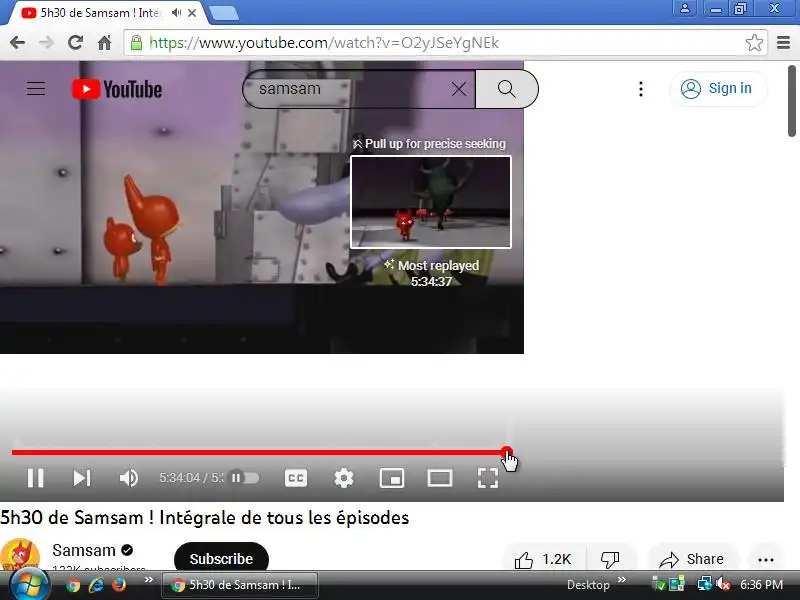Image resolution: width=800 pixels, height=600 pixels.
Task: Click the progress bar scrubber handle
Action: click(506, 452)
